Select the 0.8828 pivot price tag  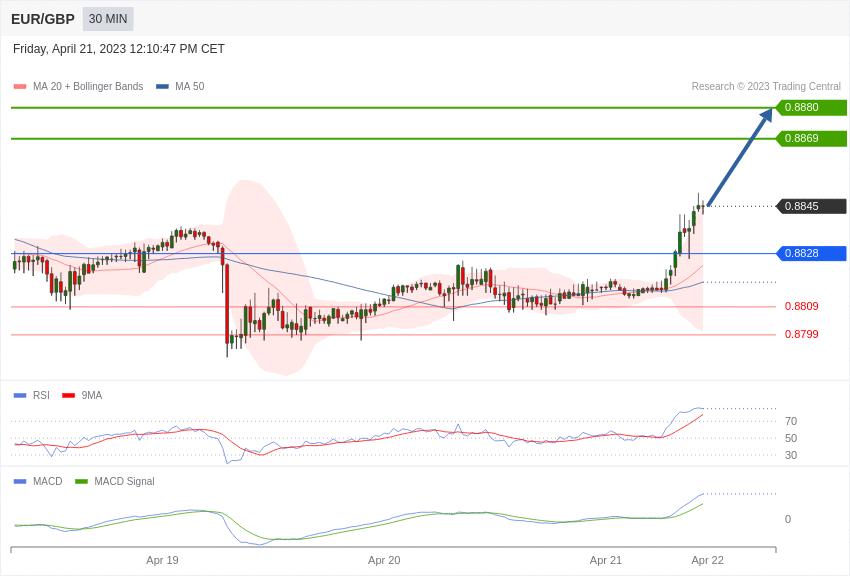[812, 253]
